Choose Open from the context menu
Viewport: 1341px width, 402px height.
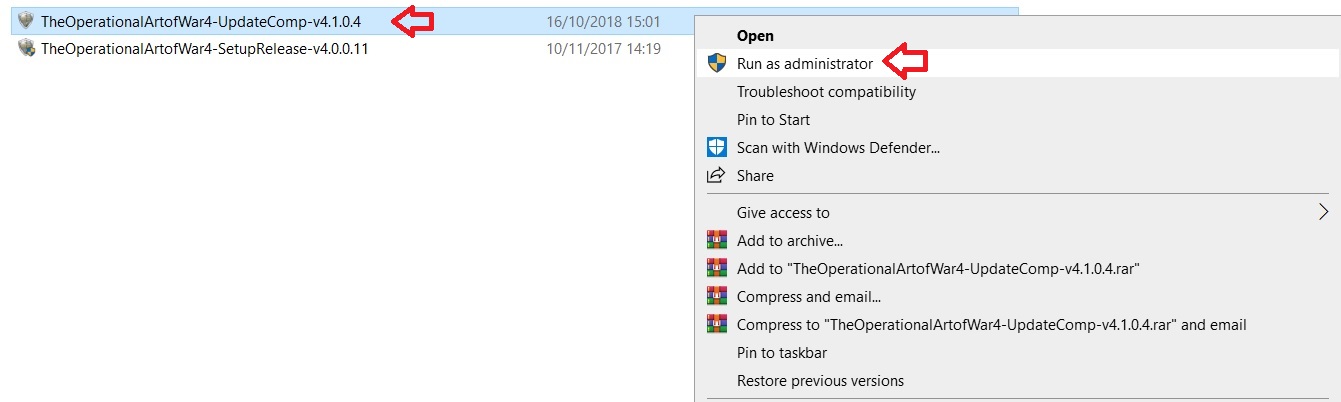(755, 36)
